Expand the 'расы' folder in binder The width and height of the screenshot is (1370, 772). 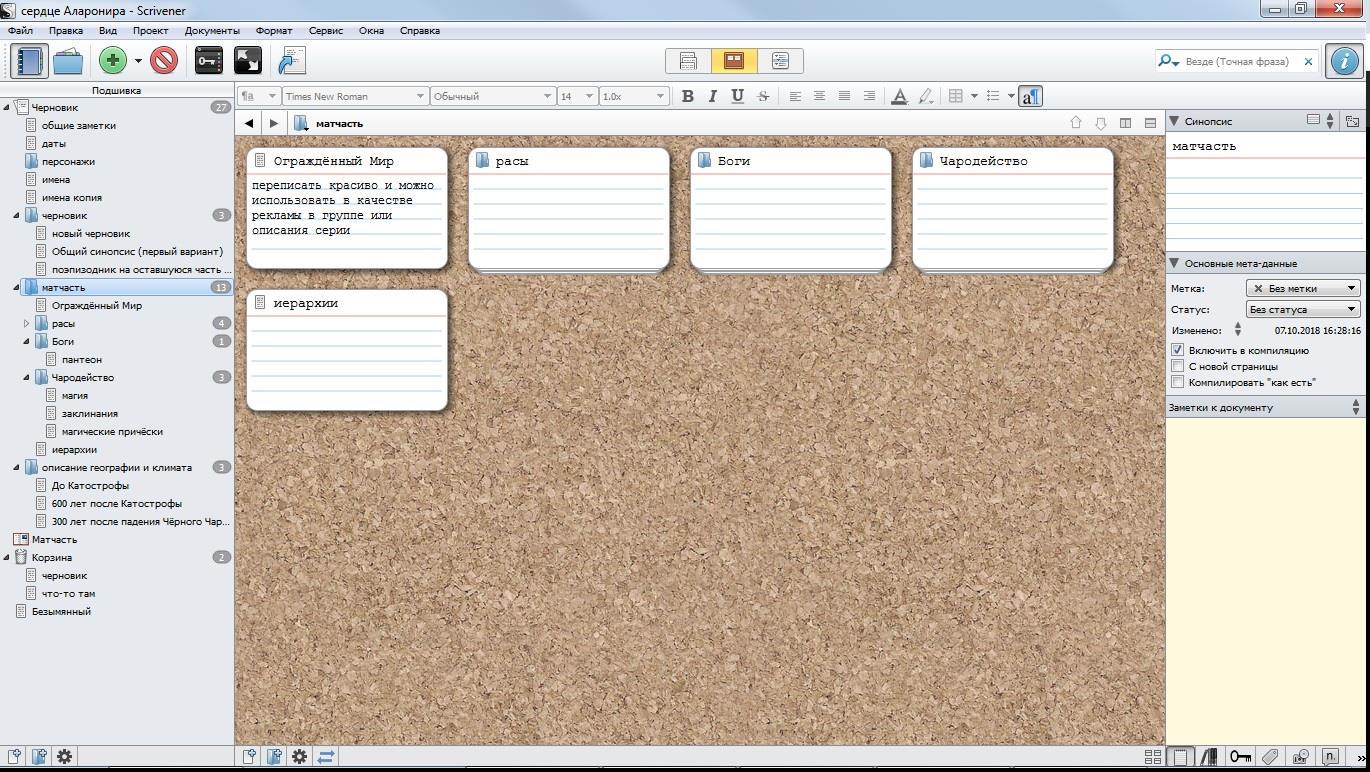[27, 324]
